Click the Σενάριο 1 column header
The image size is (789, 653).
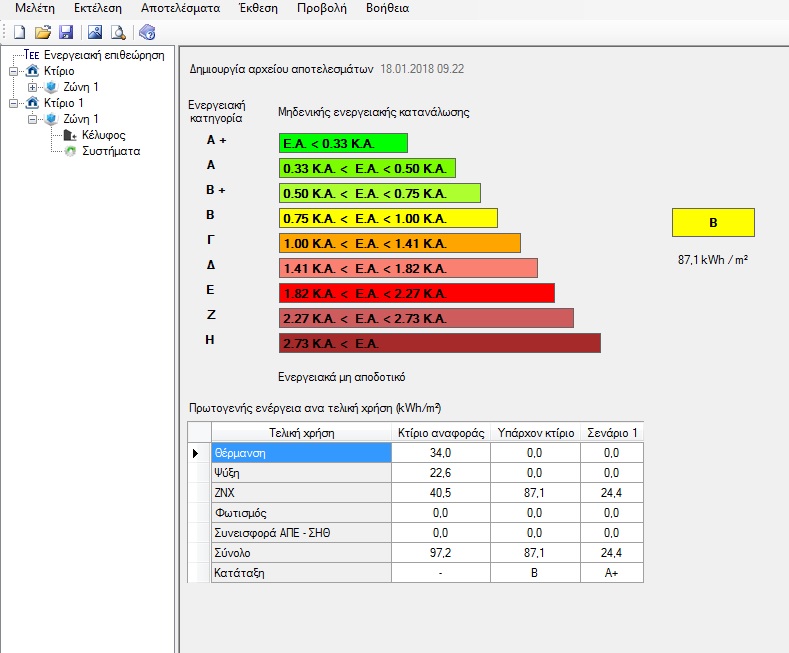click(x=612, y=433)
